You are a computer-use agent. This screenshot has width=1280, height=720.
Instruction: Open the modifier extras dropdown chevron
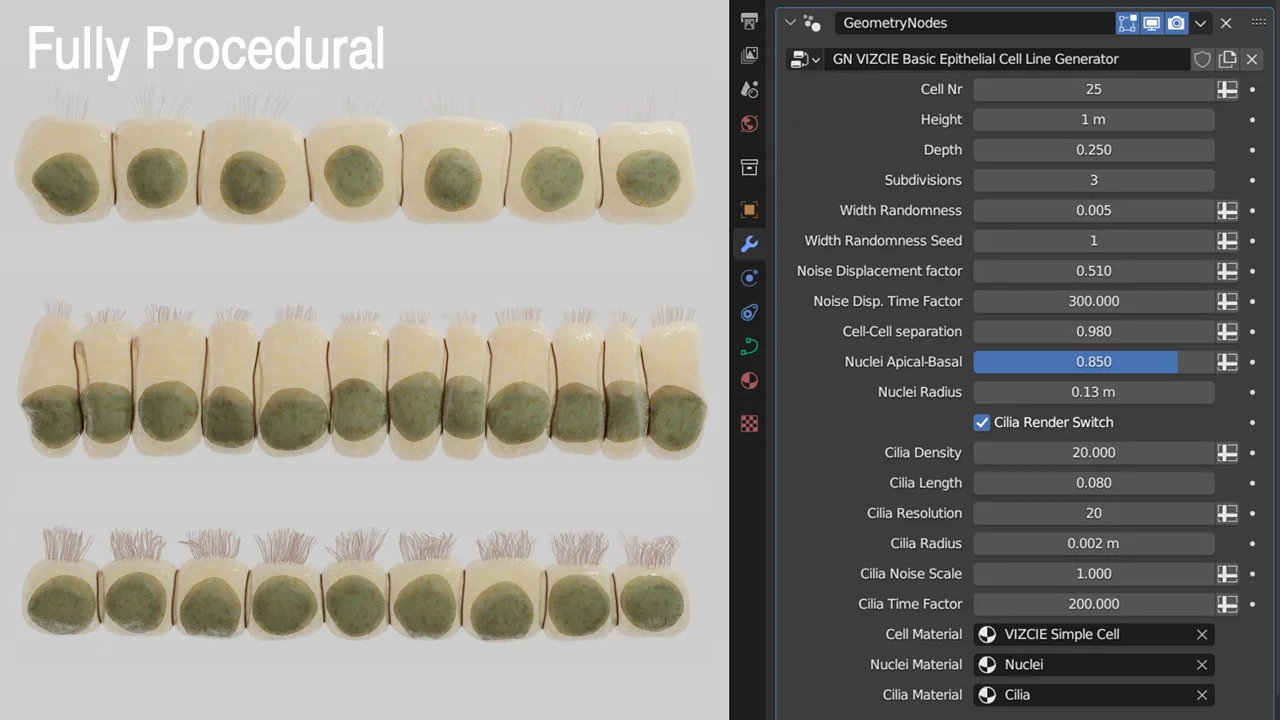1201,23
